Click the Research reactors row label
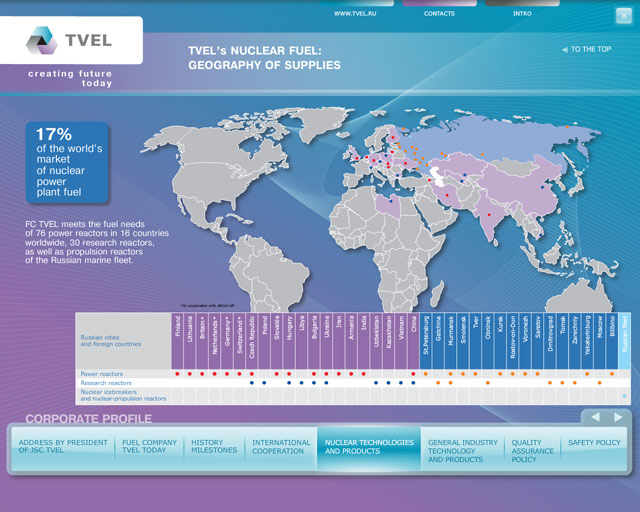 (x=106, y=383)
